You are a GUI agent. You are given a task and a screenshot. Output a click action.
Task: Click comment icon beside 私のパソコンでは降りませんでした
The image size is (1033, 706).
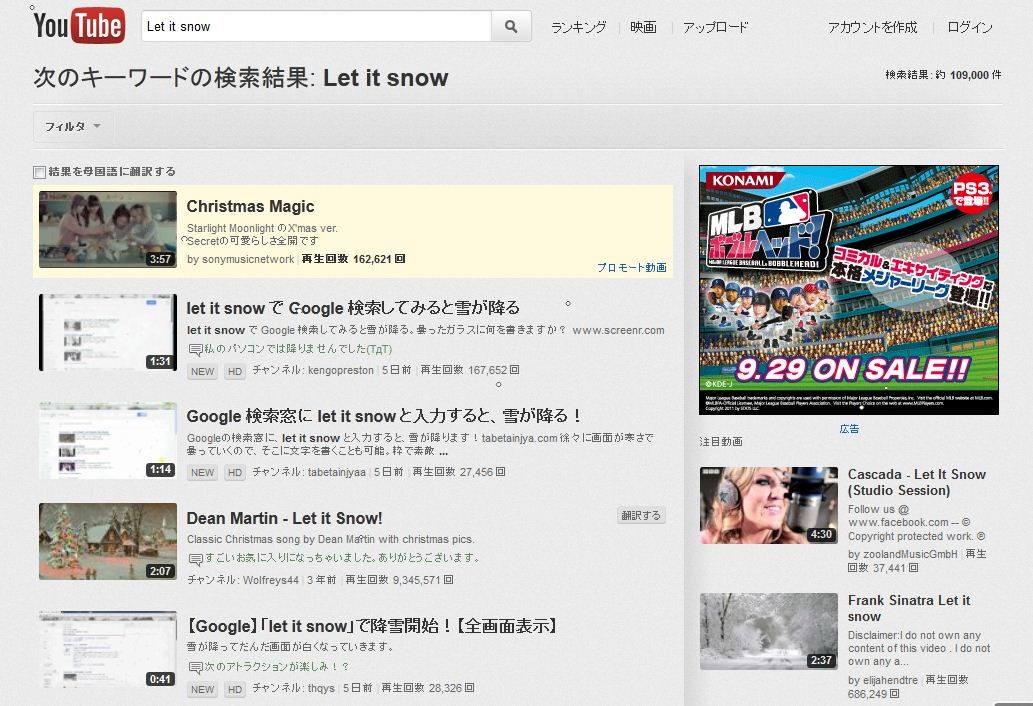click(196, 350)
